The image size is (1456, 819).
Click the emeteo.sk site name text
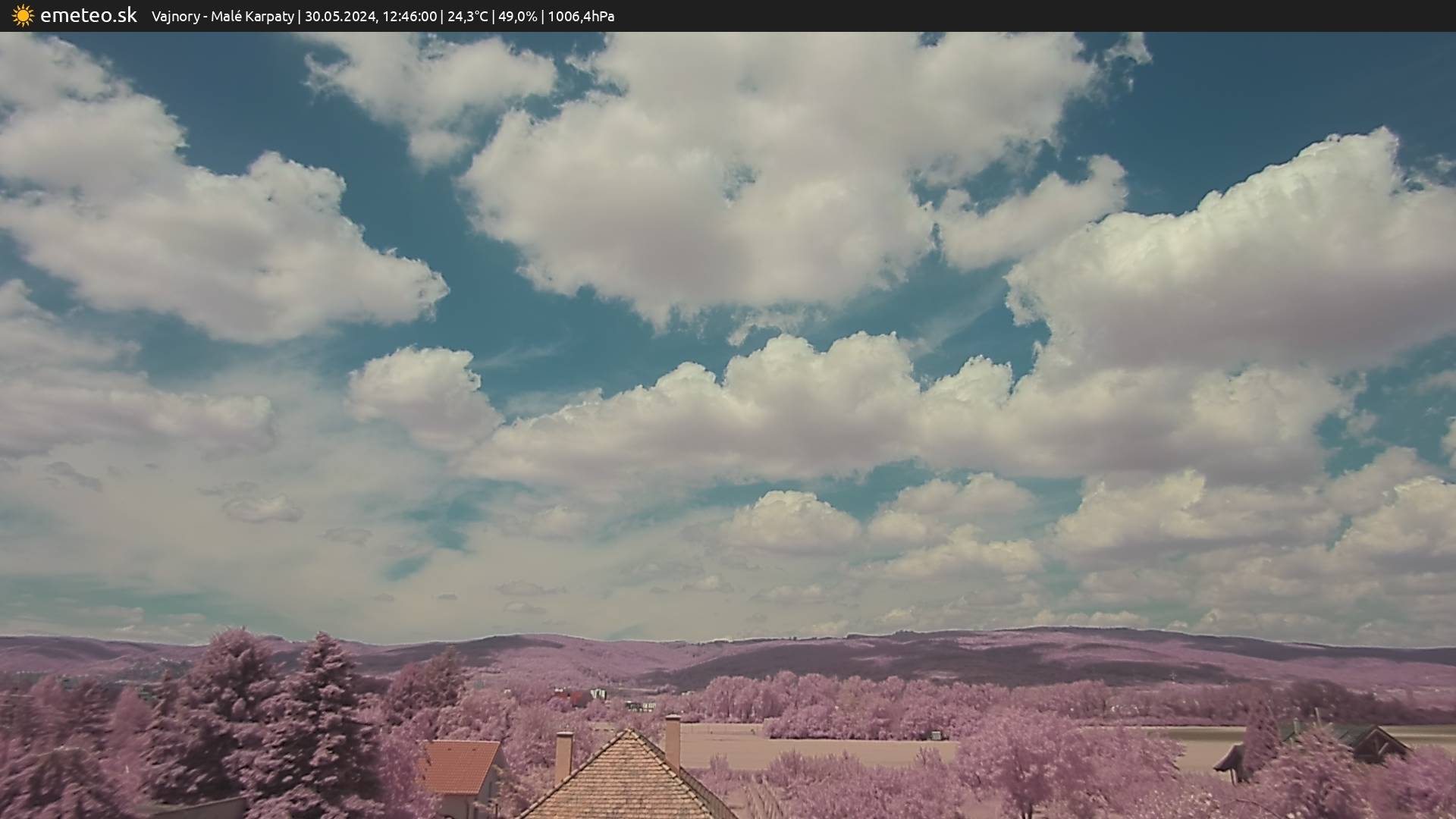coord(88,15)
